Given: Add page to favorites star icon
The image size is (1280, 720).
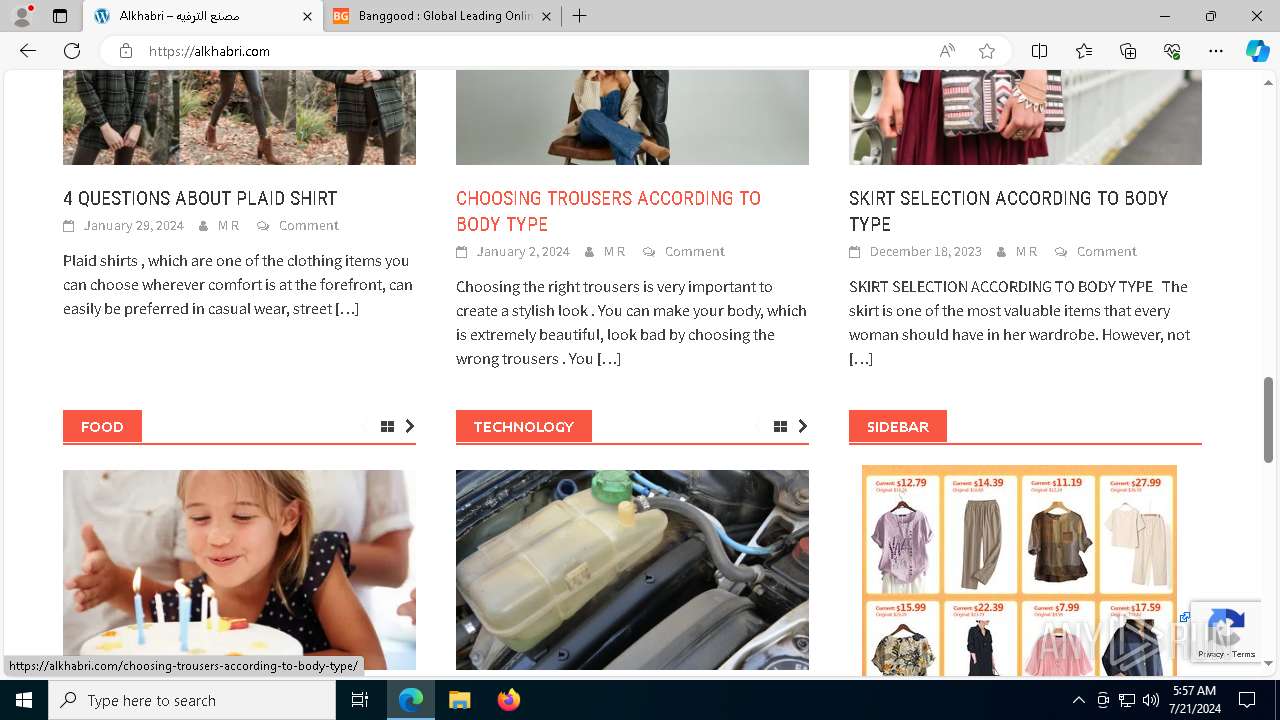Looking at the screenshot, I should (x=987, y=51).
